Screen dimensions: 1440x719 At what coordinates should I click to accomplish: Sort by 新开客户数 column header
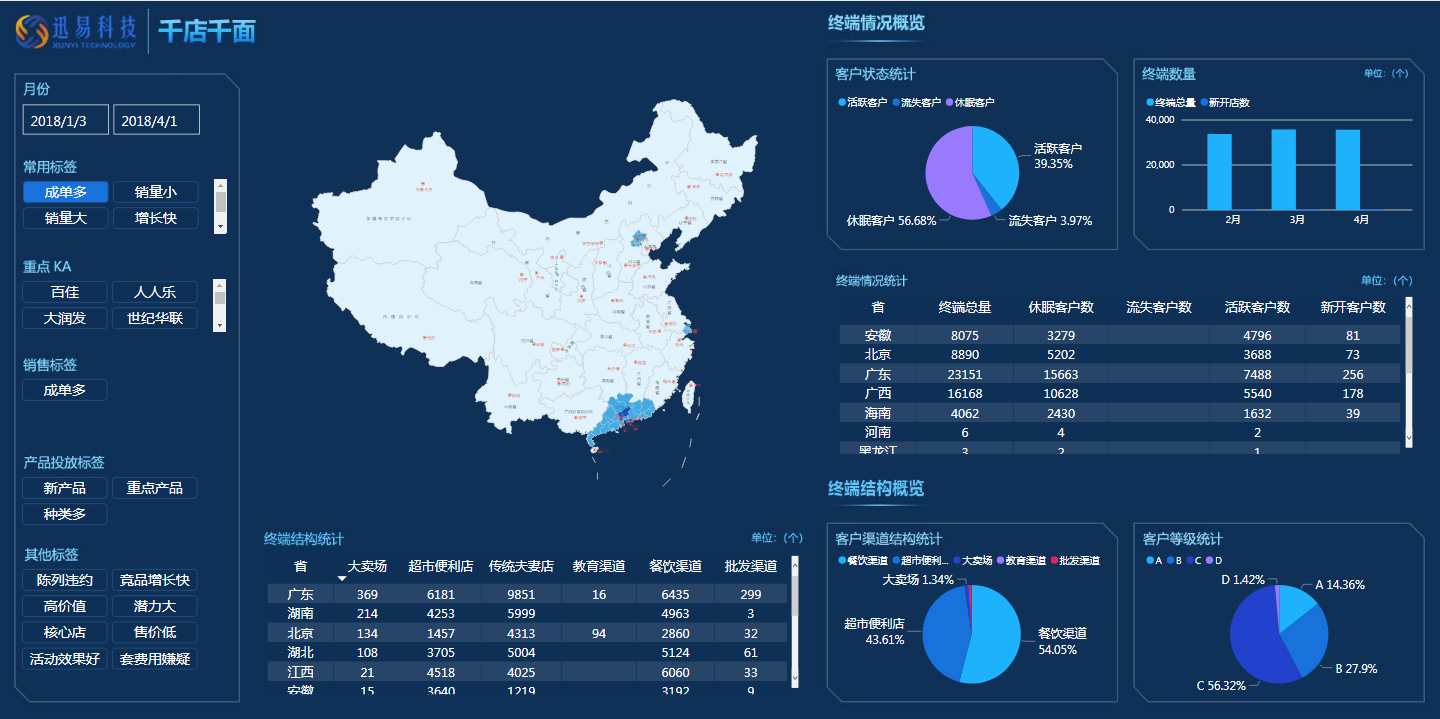tap(1353, 307)
